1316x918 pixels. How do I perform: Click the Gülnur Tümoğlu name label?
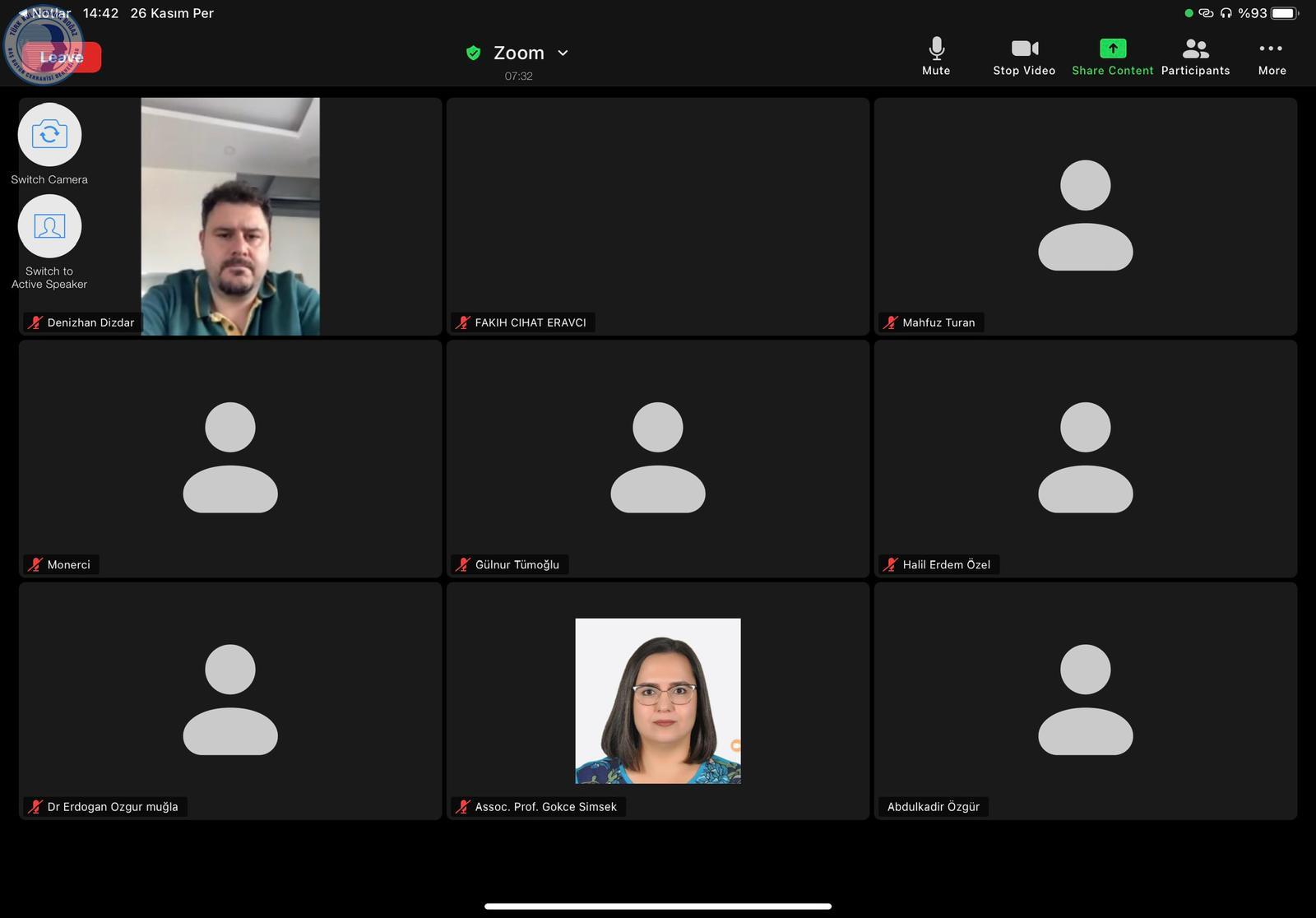[x=517, y=564]
